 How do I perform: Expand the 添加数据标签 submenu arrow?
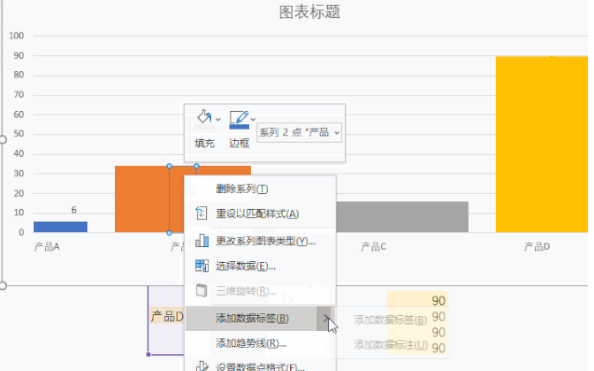[x=325, y=318]
